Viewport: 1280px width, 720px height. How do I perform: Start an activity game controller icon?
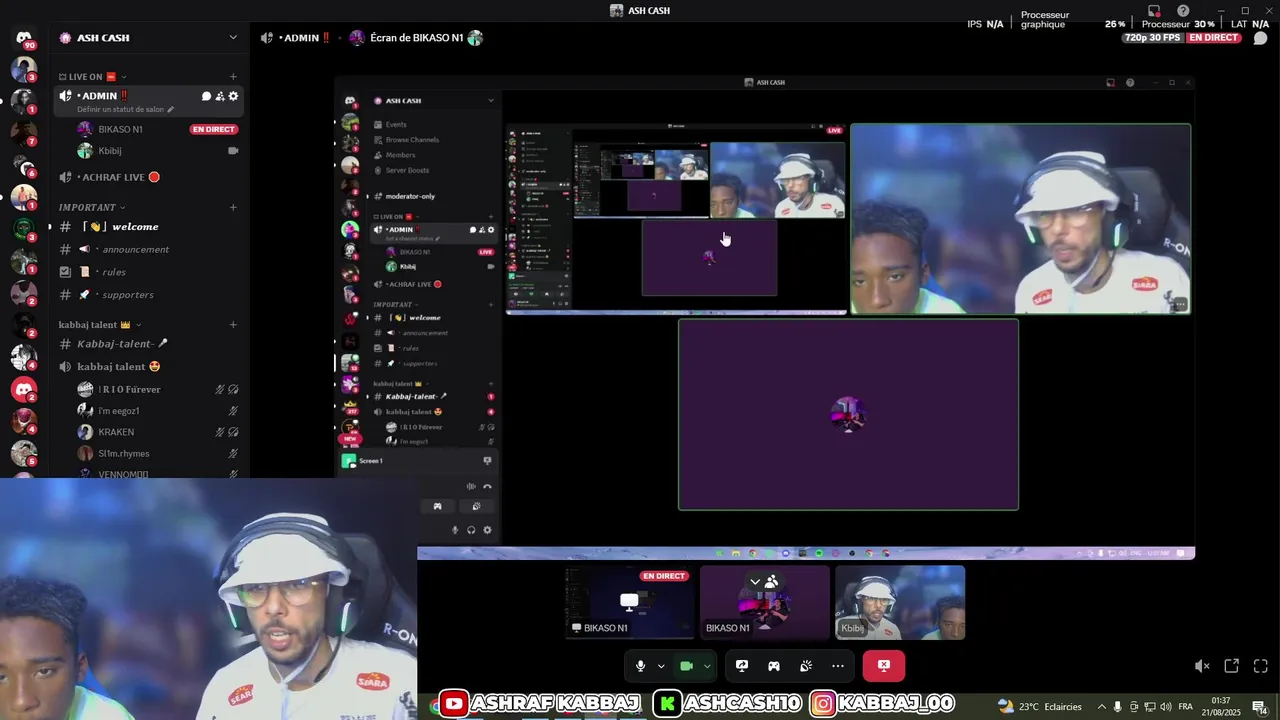click(774, 666)
